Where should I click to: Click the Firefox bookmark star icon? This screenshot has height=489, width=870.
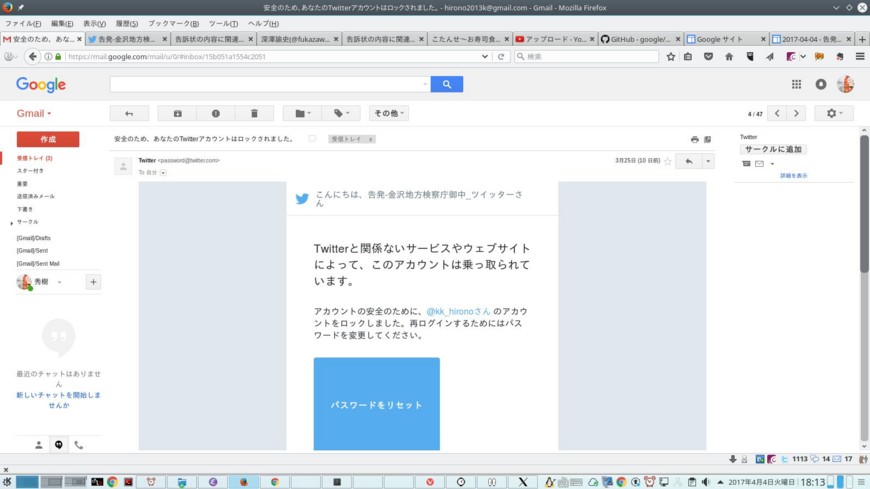[x=671, y=57]
